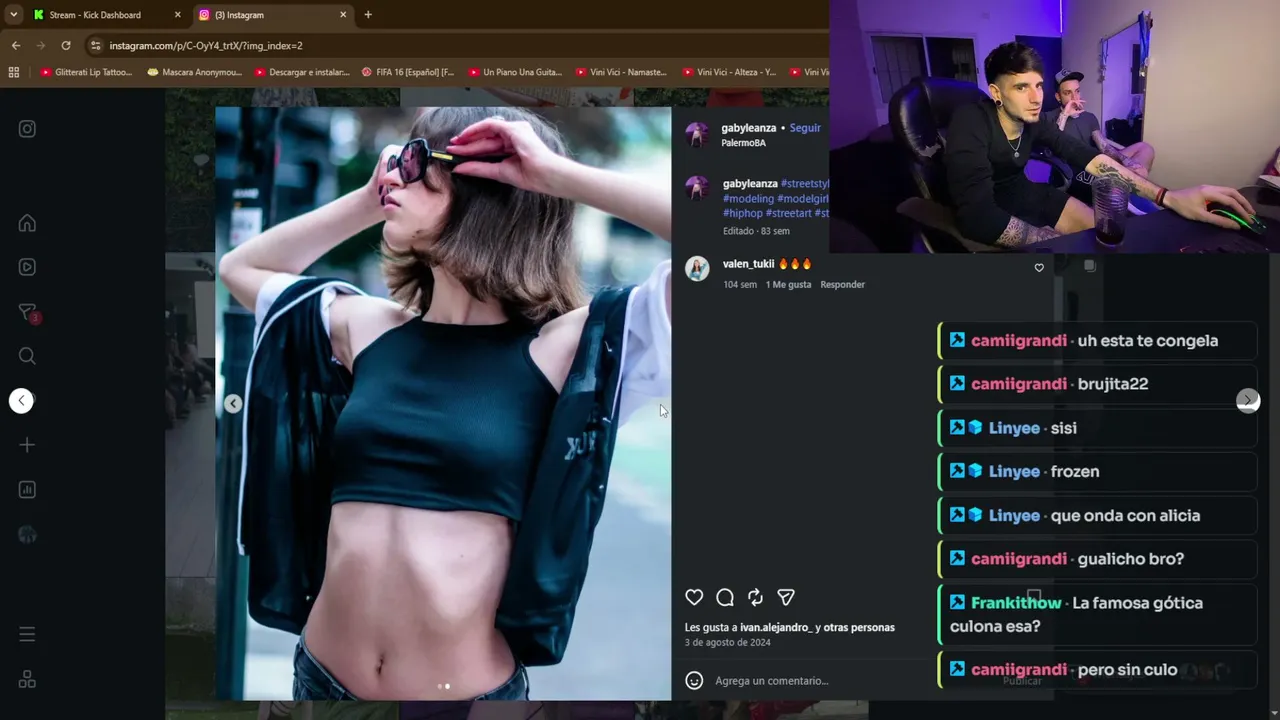Click the '3 de agosto de 2024' post date
1280x720 pixels.
(728, 643)
